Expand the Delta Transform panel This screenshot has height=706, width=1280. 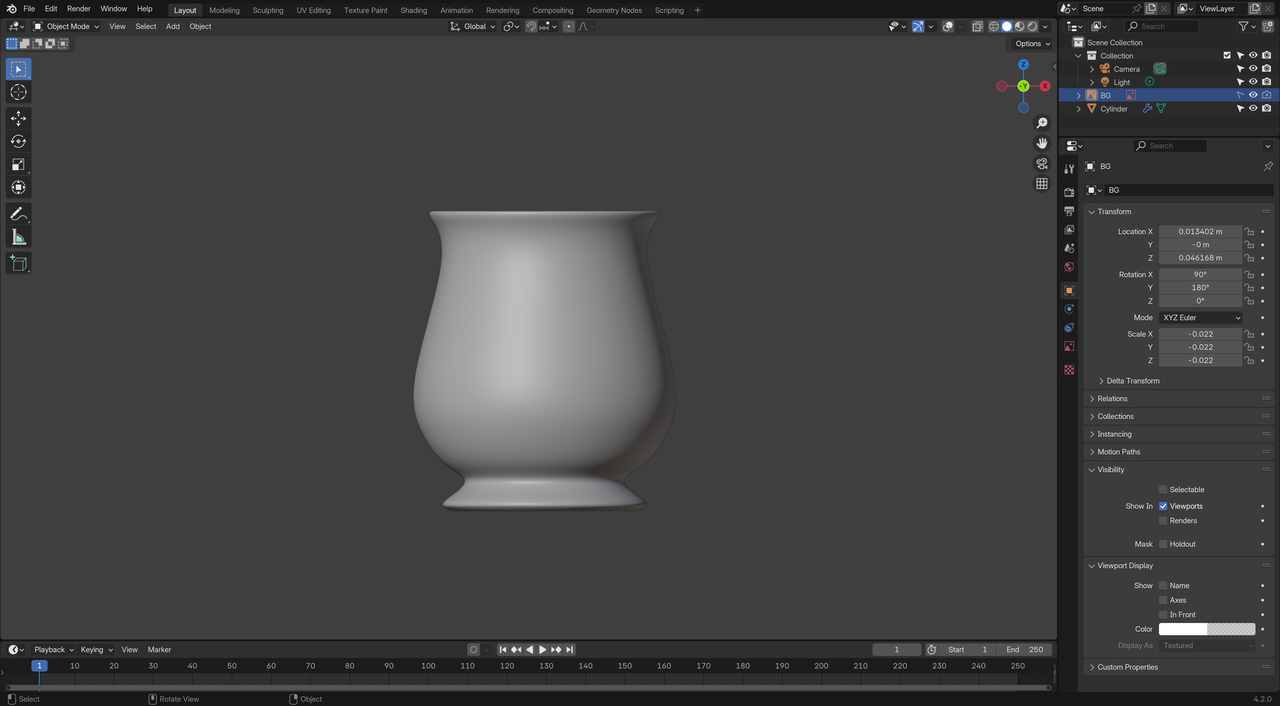(x=1133, y=381)
